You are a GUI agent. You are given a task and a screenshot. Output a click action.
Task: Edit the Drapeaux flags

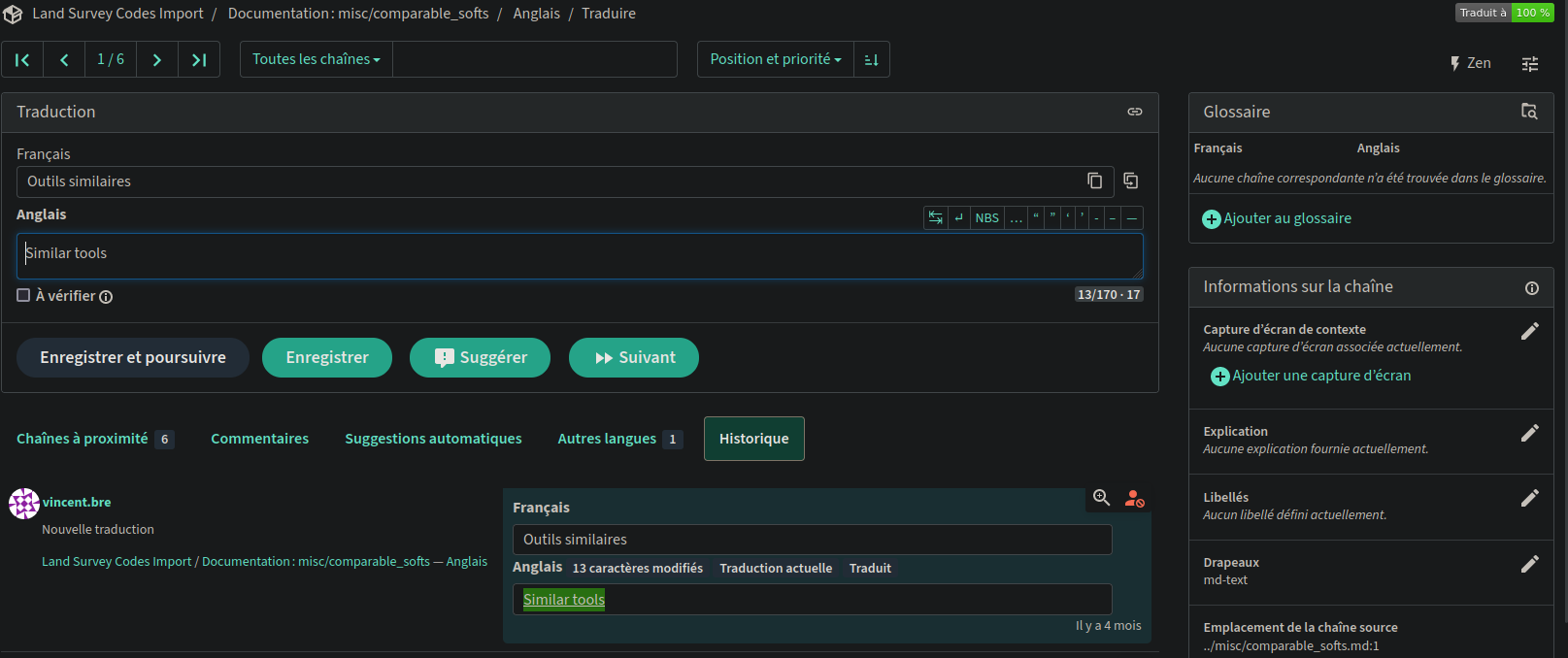coord(1530,564)
